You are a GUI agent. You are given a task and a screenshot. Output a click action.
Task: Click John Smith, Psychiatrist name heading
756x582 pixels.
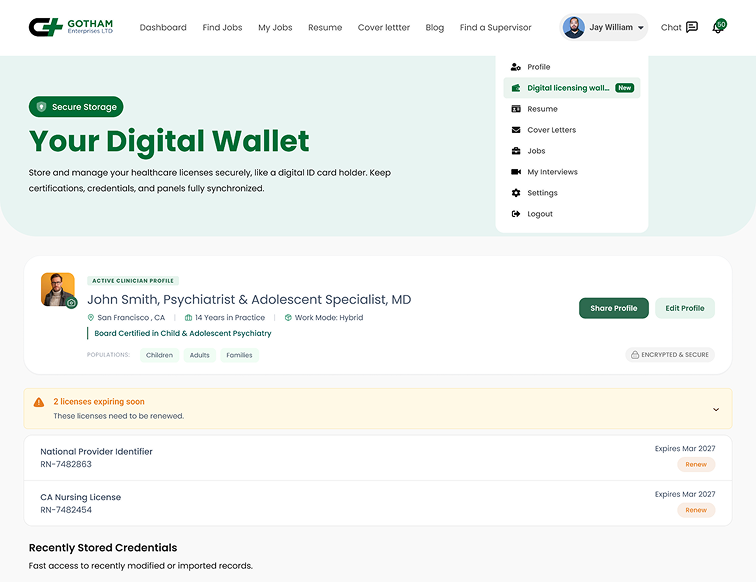coord(249,299)
